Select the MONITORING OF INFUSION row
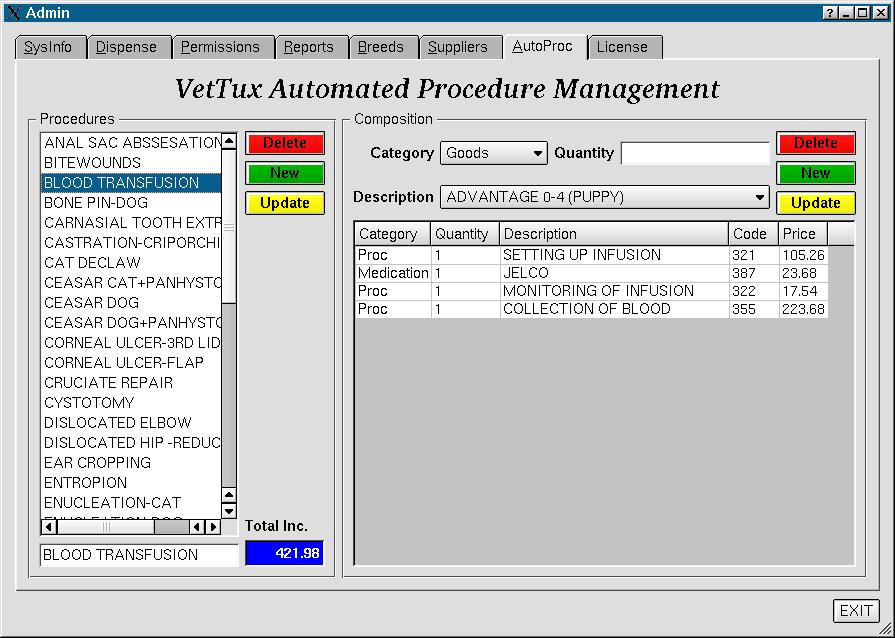This screenshot has width=895, height=638. pos(591,291)
